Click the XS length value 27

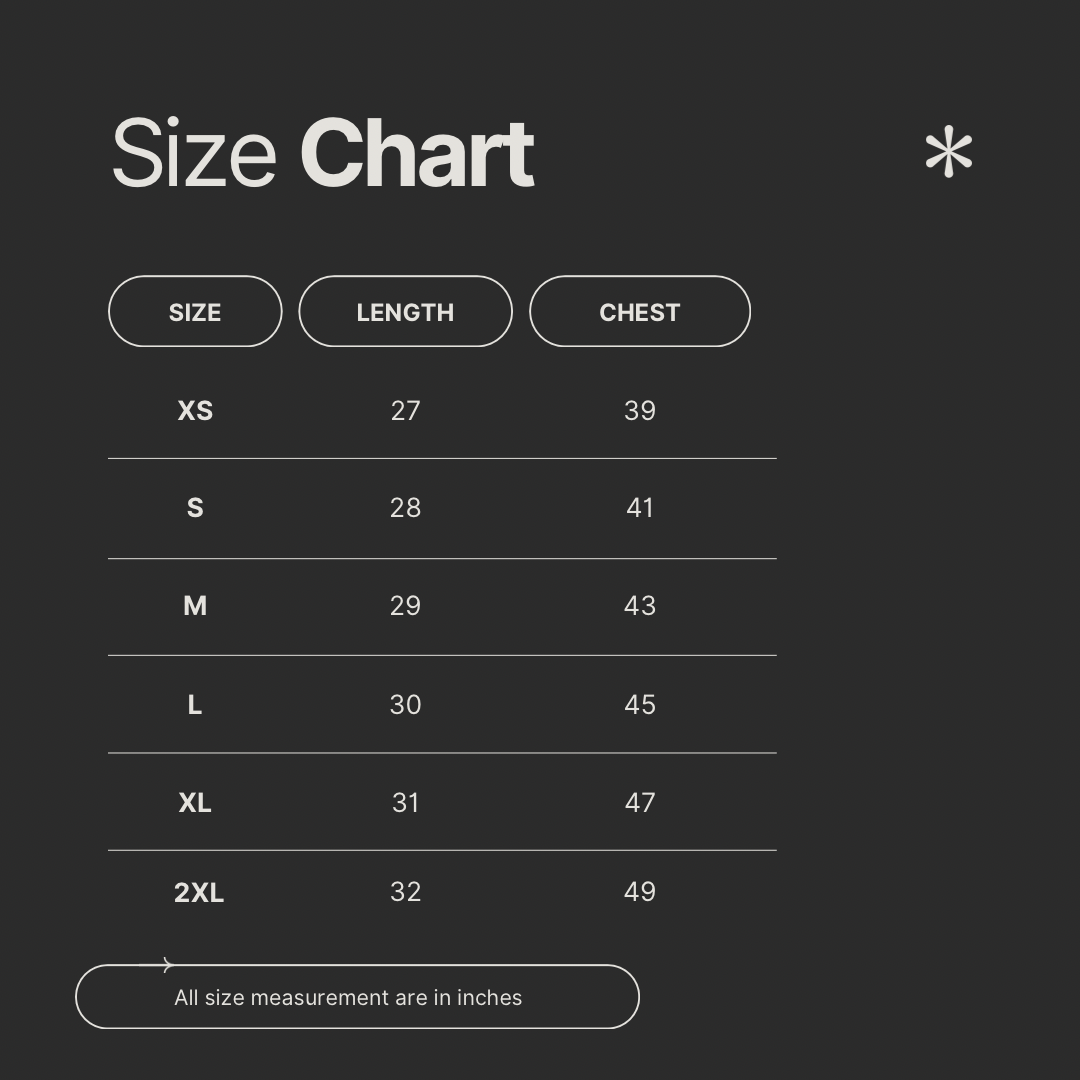405,411
